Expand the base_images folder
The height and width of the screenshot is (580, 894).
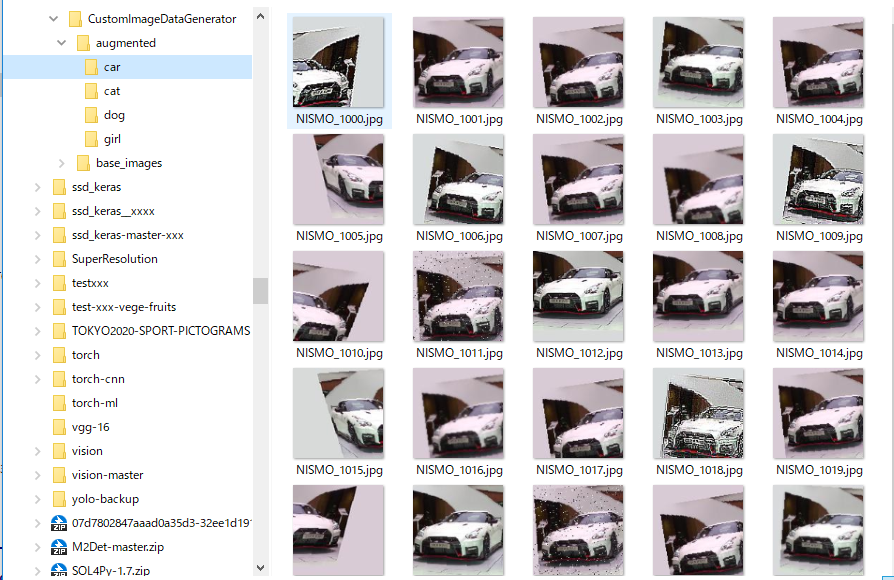click(62, 163)
